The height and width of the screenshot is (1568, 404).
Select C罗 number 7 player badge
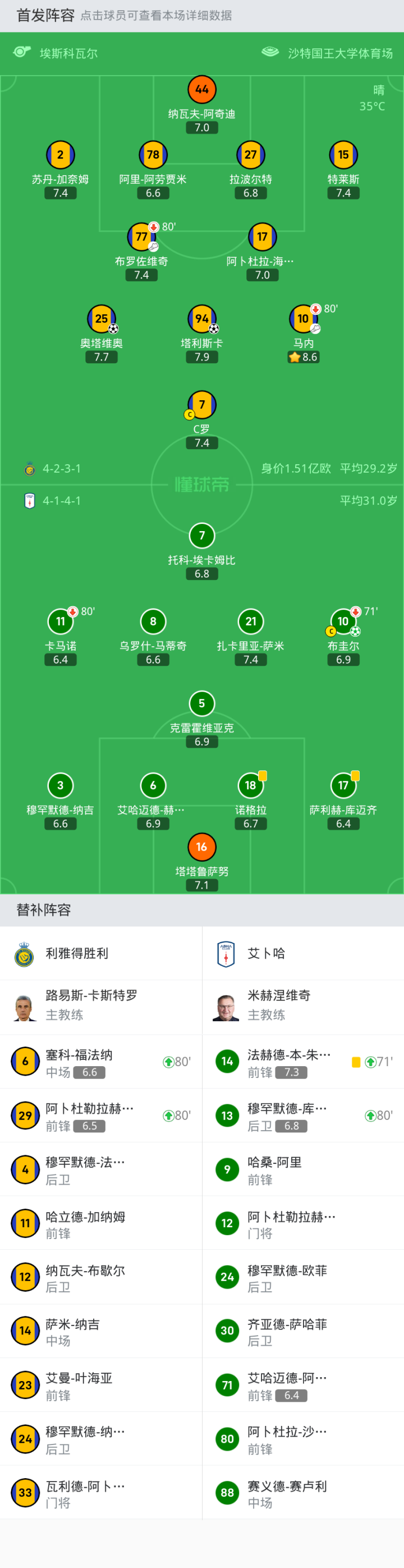pos(202,405)
